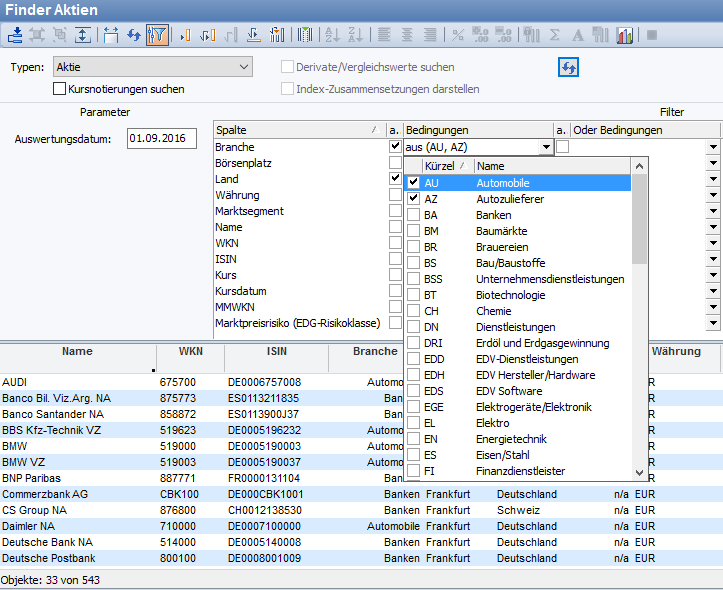Click the WKN column header in results
The height and width of the screenshot is (590, 723).
click(190, 352)
